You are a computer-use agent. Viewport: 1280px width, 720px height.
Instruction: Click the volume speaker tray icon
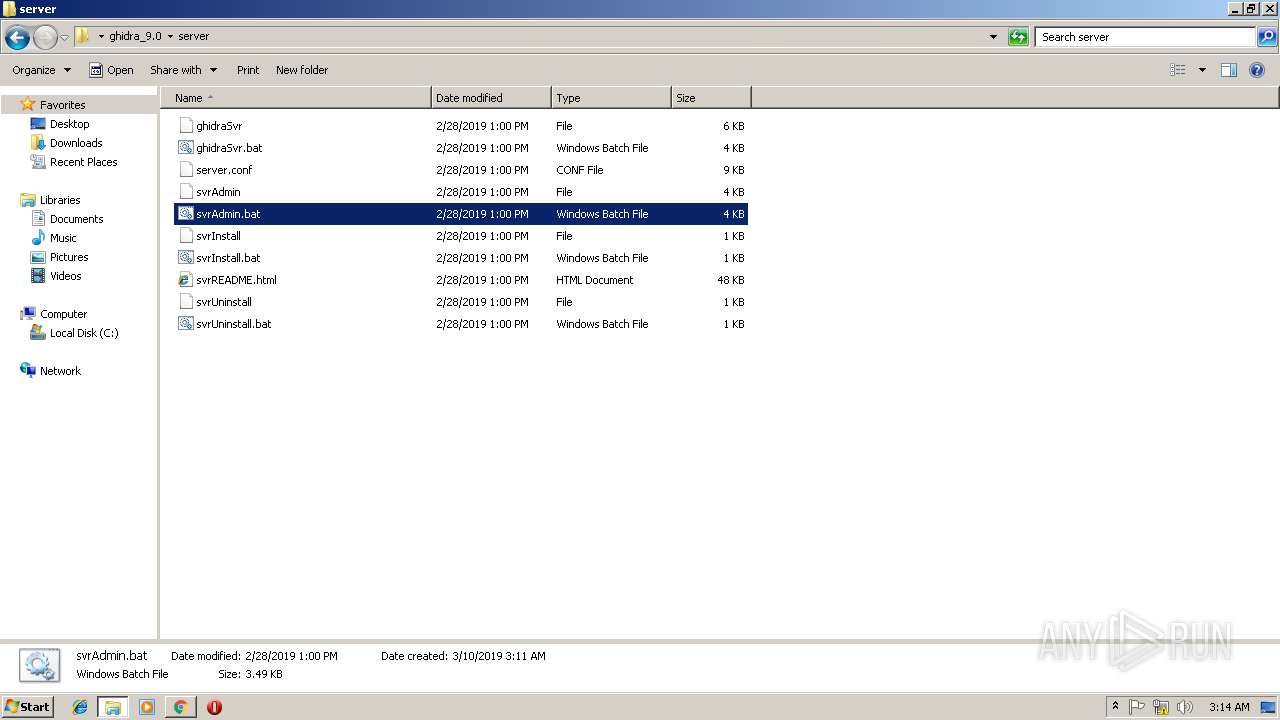point(1185,707)
